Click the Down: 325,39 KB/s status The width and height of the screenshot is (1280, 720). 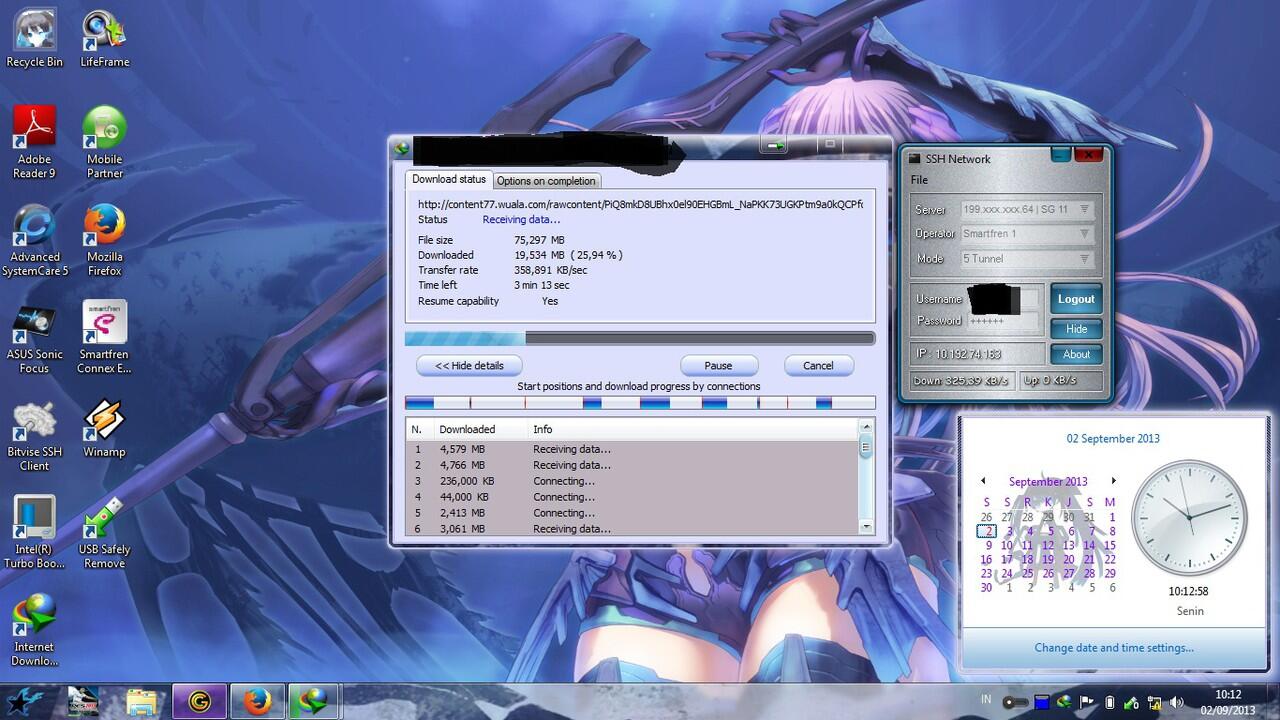pyautogui.click(x=960, y=381)
